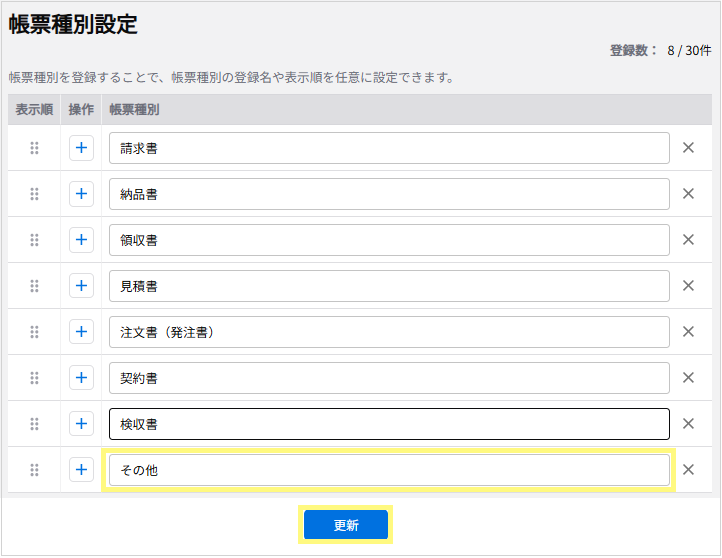Remove the 見積書 row

[688, 286]
